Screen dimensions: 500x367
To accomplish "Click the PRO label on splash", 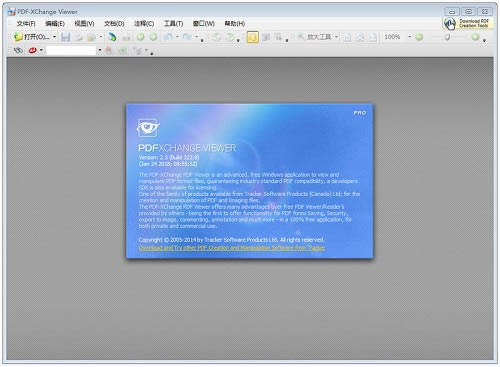I will (360, 113).
